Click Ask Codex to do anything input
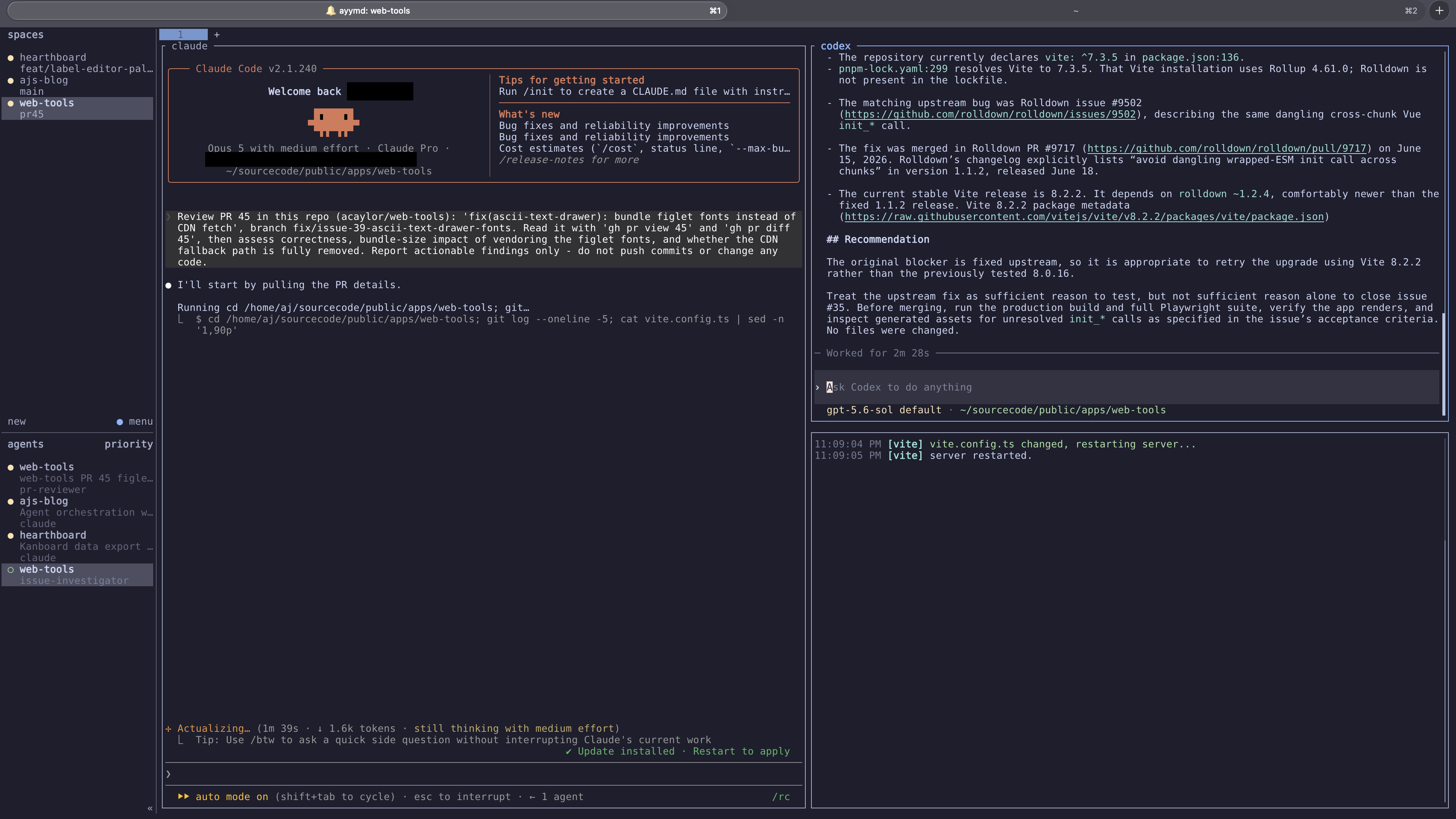The height and width of the screenshot is (819, 1456). tap(1127, 387)
